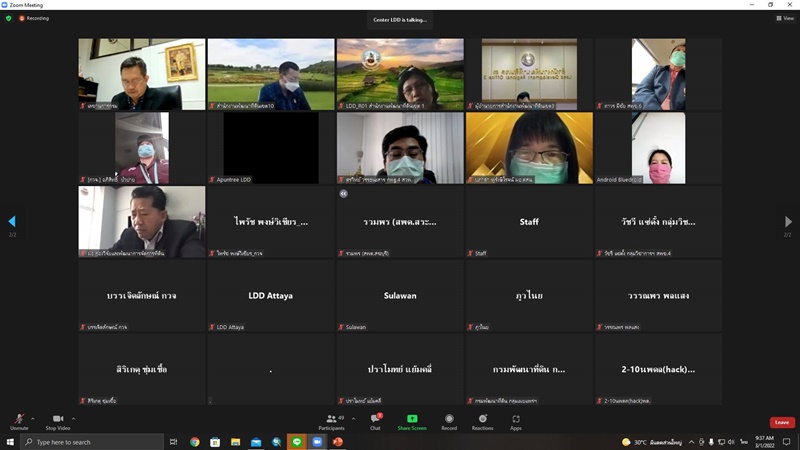Open the Participants panel
This screenshot has height=450, width=800.
[332, 422]
